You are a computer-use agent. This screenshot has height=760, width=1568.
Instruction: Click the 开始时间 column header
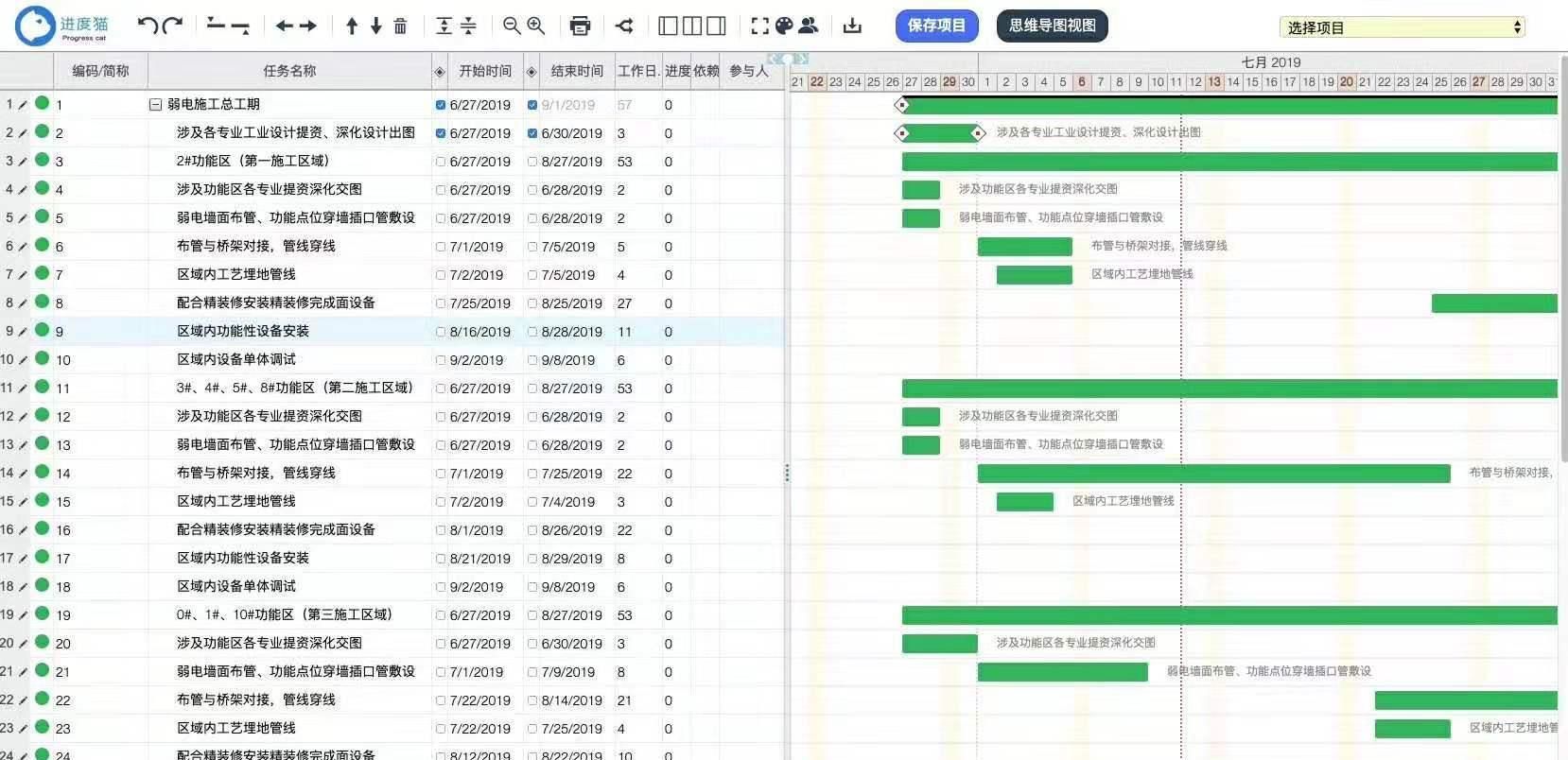point(485,71)
